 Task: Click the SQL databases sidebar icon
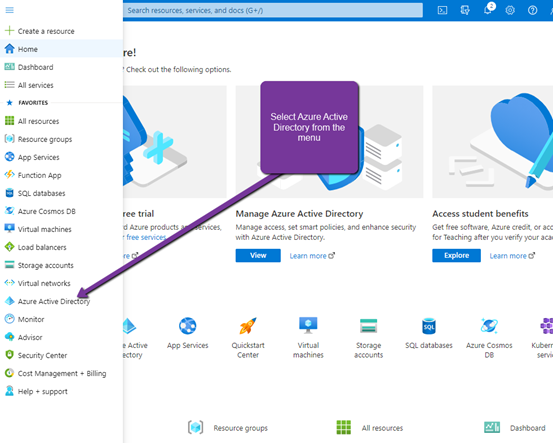pos(10,193)
